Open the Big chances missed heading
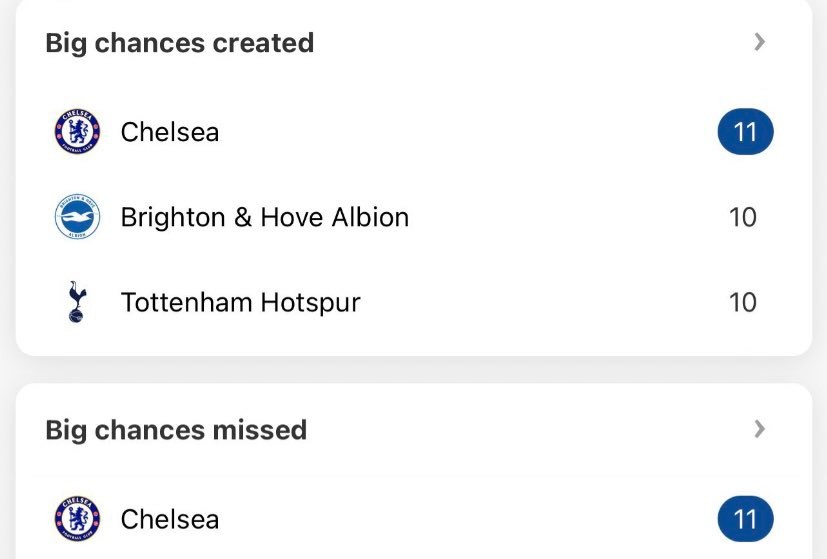This screenshot has width=827, height=559. [176, 430]
